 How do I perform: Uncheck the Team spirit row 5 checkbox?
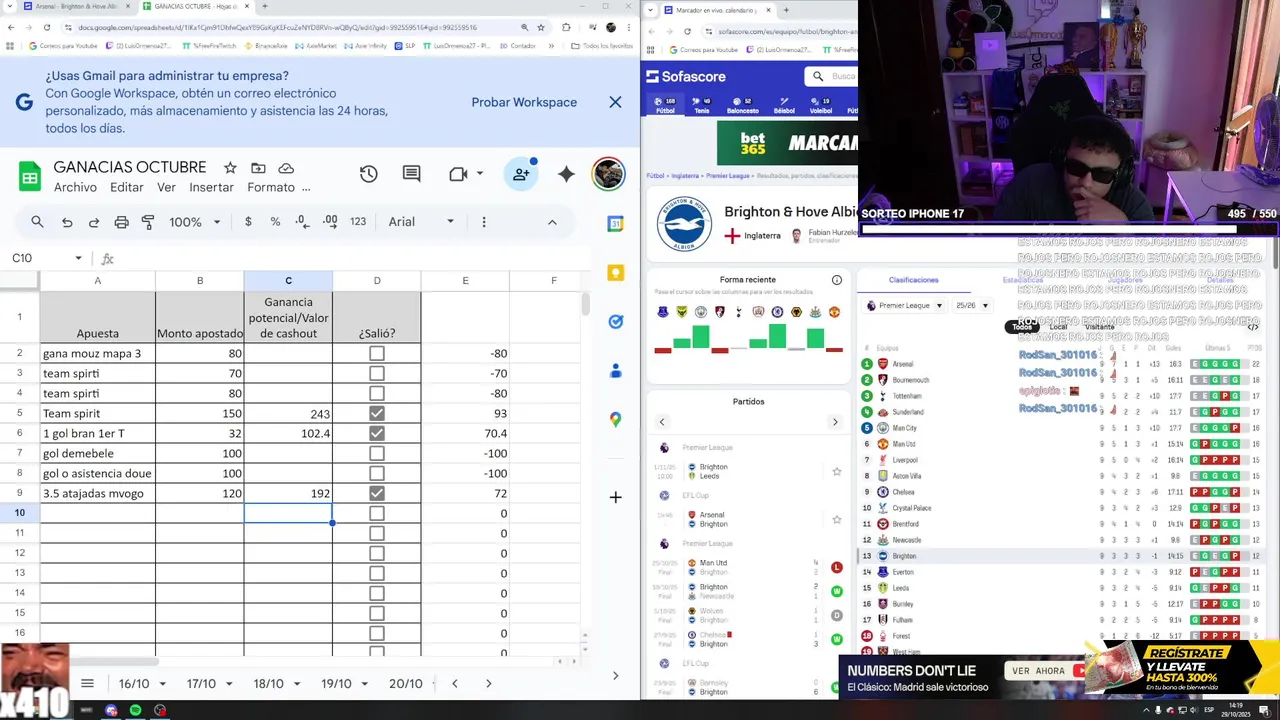(377, 413)
